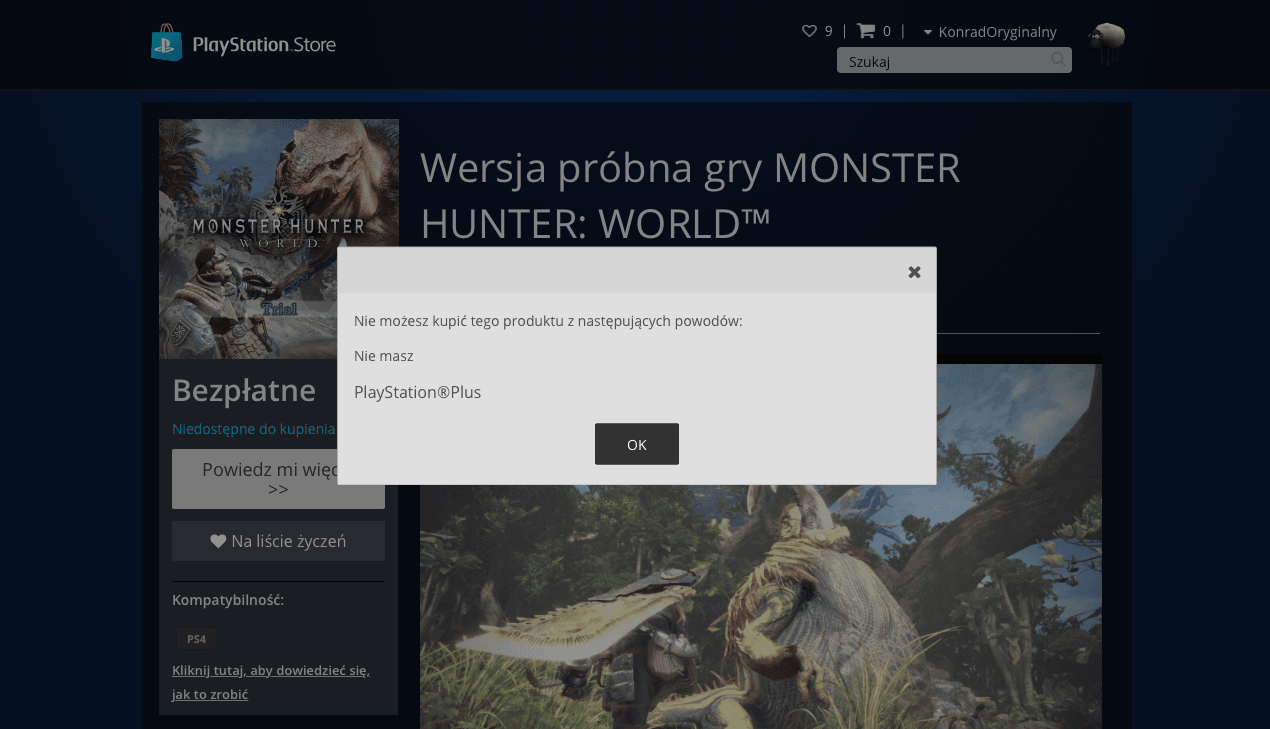Image resolution: width=1270 pixels, height=729 pixels.
Task: Toggle the 'Na liście życzeń' wishlist button
Action: tap(278, 541)
